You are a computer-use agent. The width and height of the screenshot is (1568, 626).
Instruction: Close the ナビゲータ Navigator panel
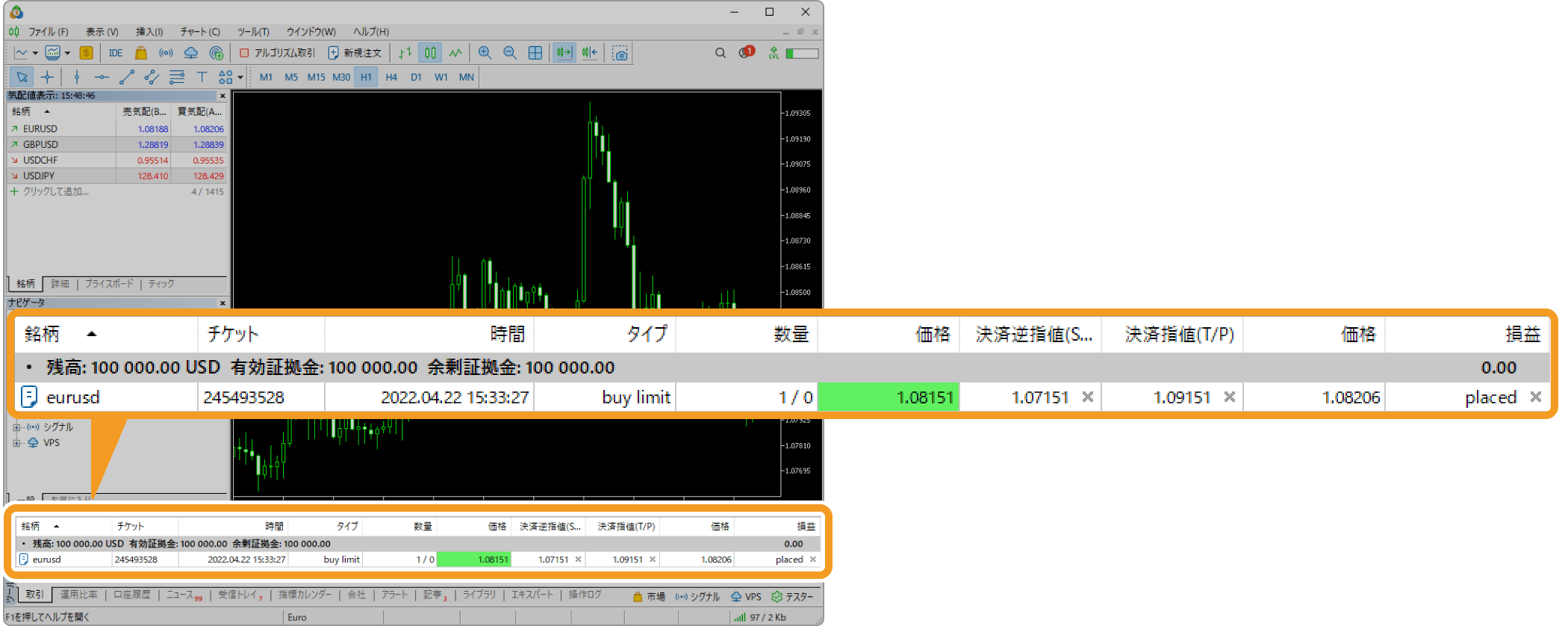[223, 303]
